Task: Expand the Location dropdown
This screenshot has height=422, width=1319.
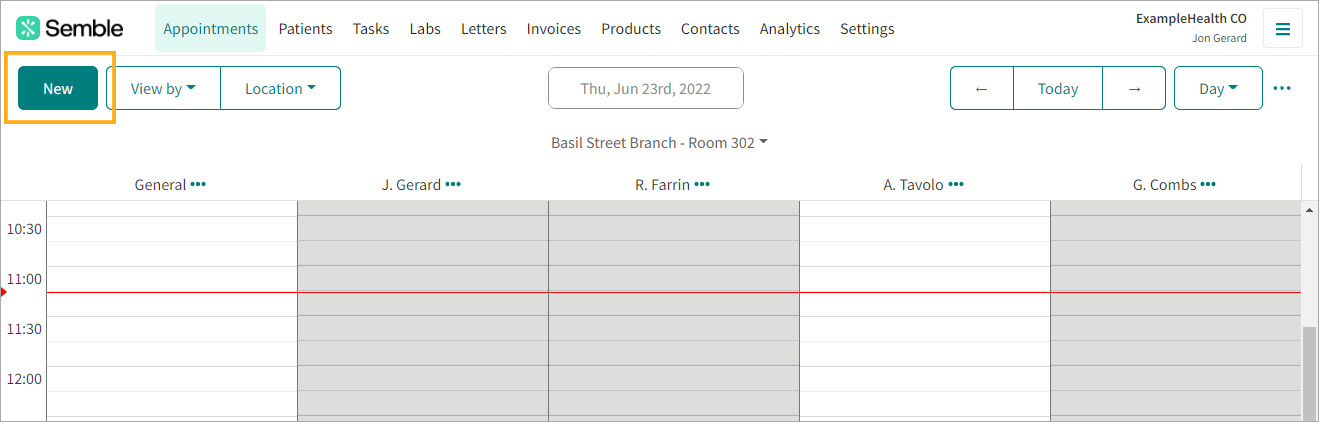Action: (280, 88)
